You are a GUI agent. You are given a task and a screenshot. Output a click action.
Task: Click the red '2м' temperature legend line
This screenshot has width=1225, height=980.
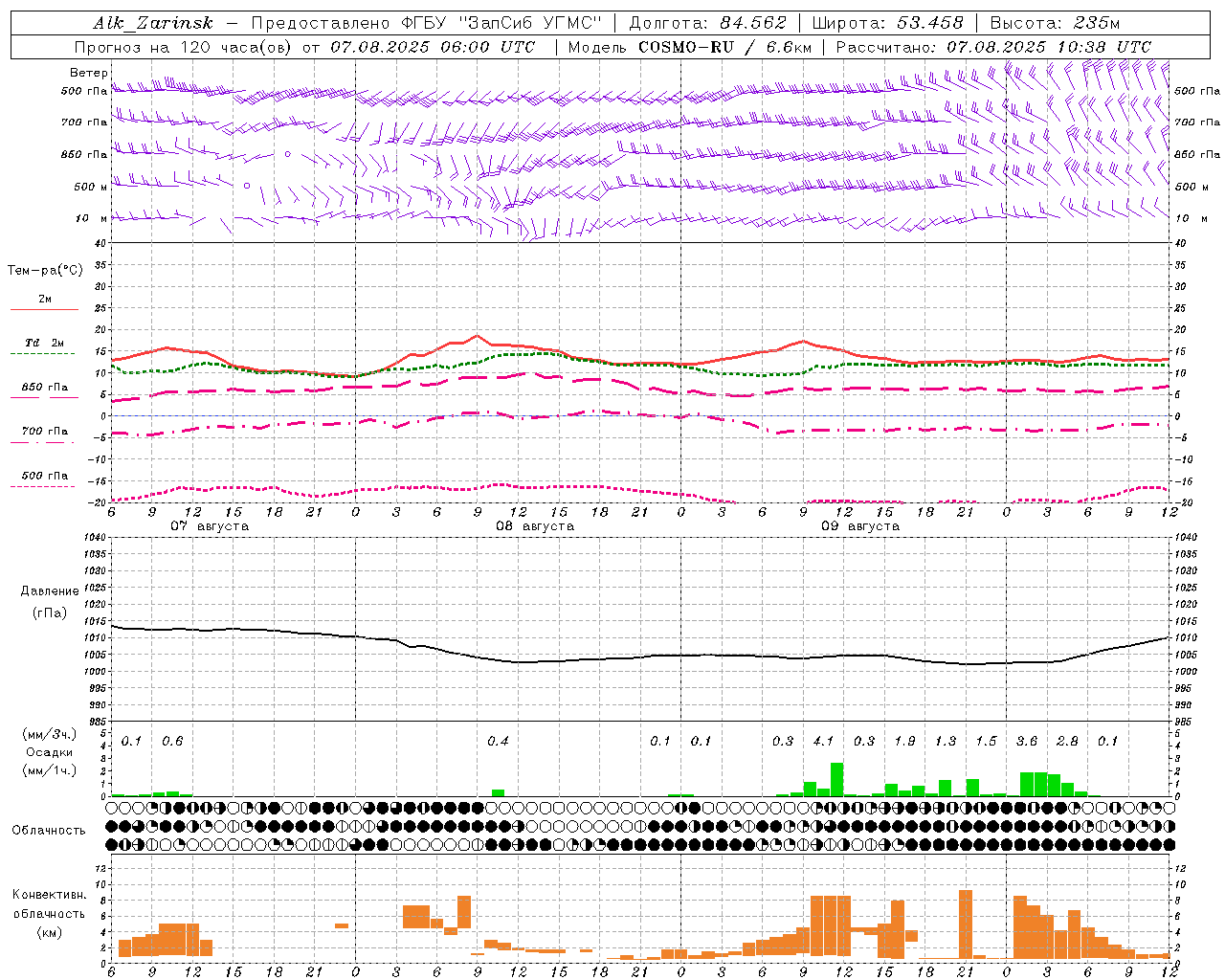pyautogui.click(x=44, y=309)
